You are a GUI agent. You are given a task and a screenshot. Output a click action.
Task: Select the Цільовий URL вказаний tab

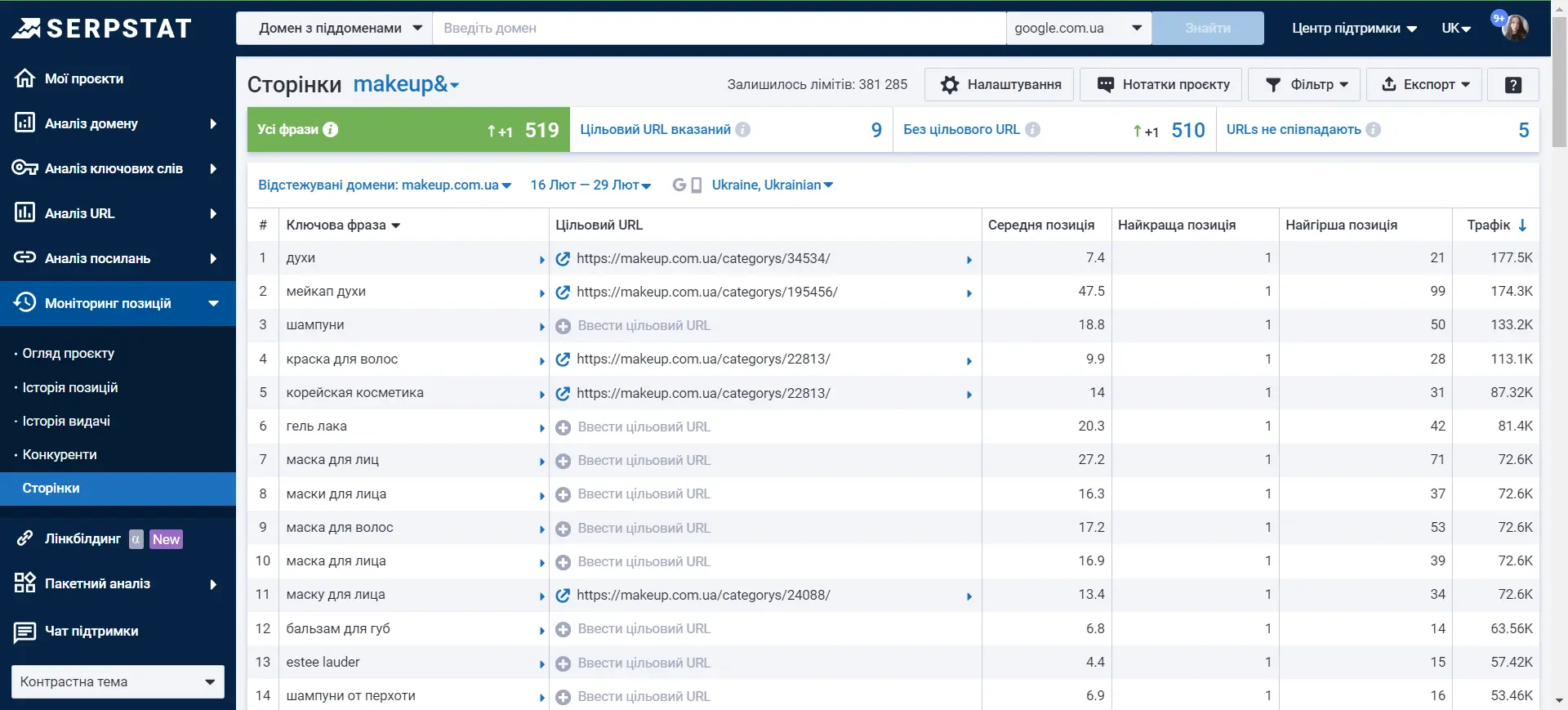click(732, 129)
